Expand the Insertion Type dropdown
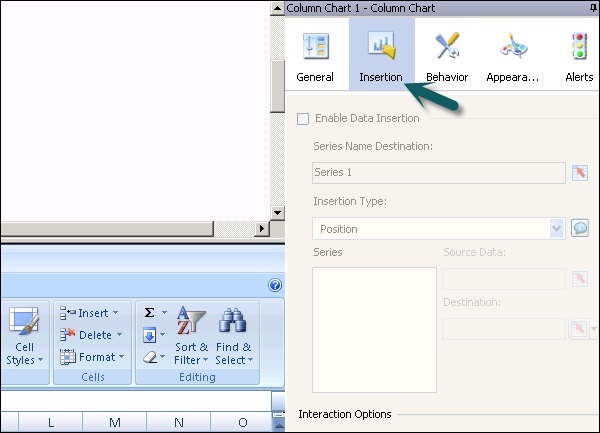The image size is (600, 433). (557, 229)
